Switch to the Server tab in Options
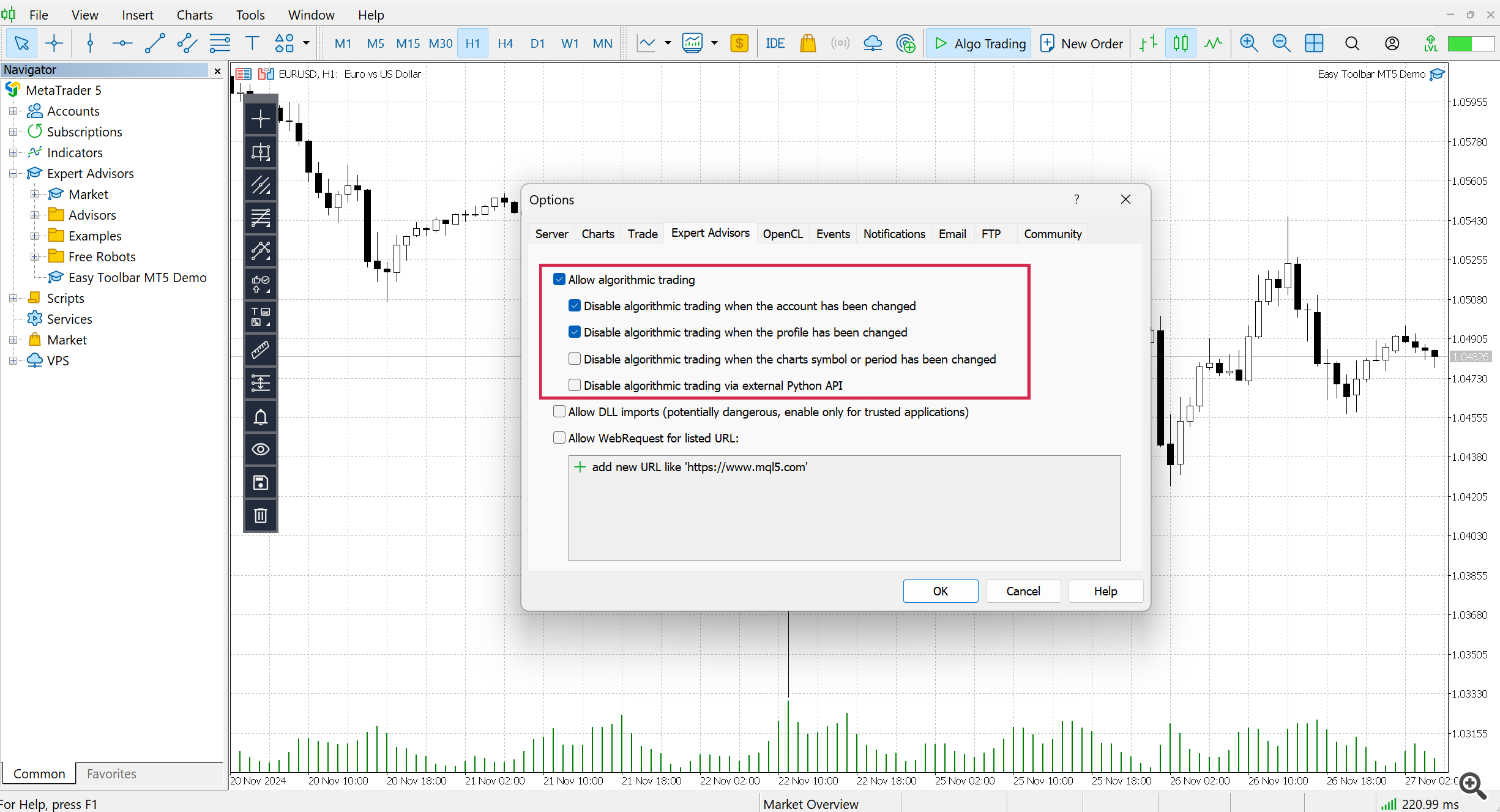 tap(552, 233)
